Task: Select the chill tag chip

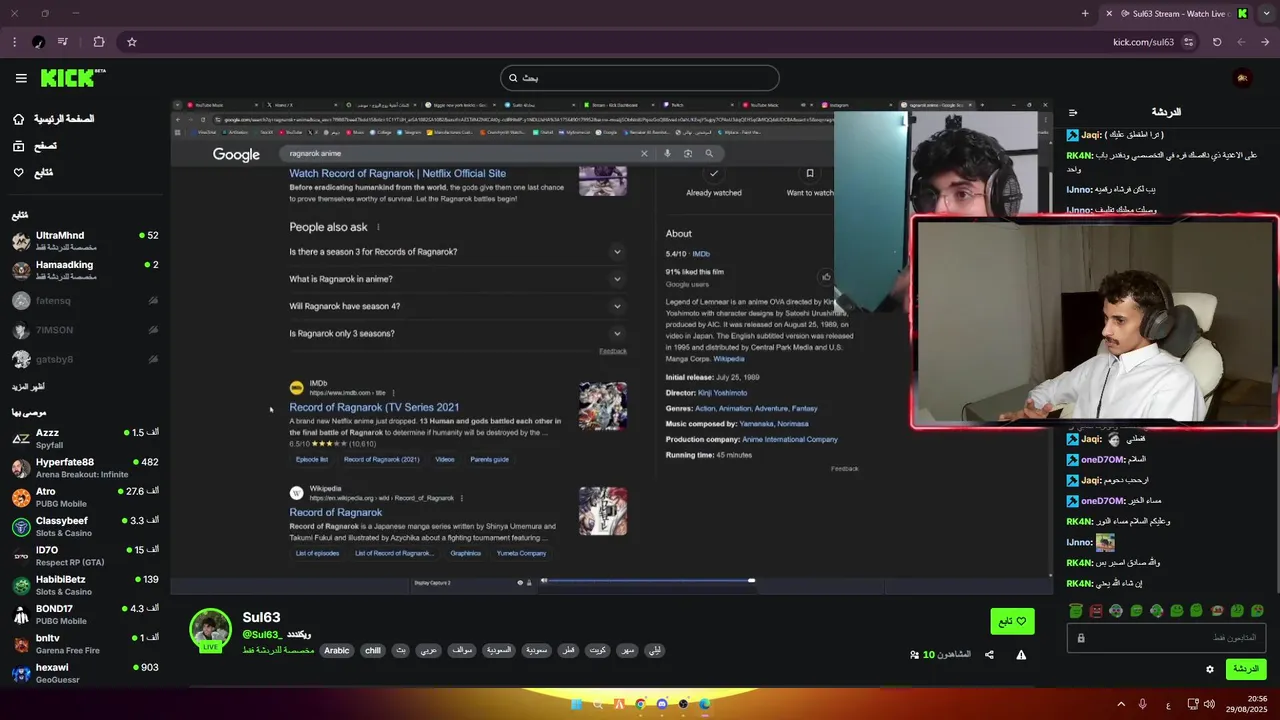Action: click(x=373, y=650)
